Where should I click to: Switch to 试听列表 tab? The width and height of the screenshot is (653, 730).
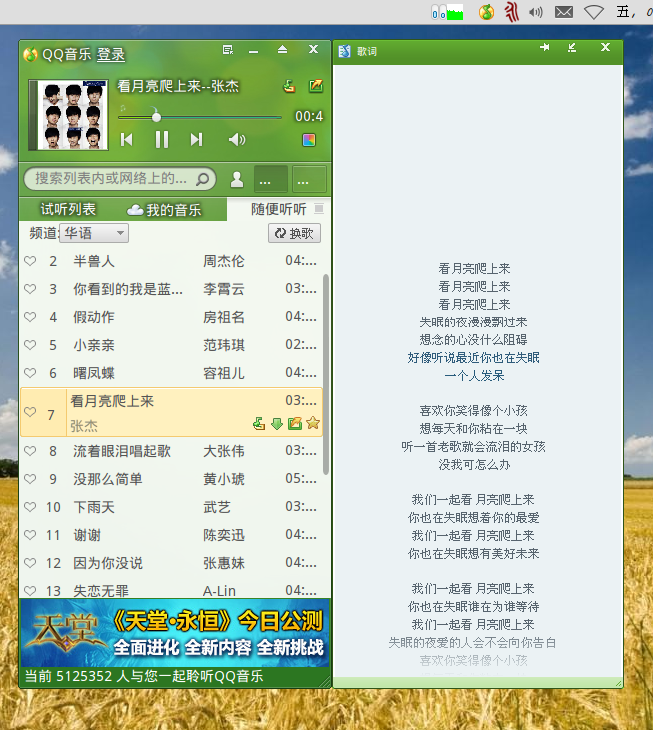[x=68, y=209]
